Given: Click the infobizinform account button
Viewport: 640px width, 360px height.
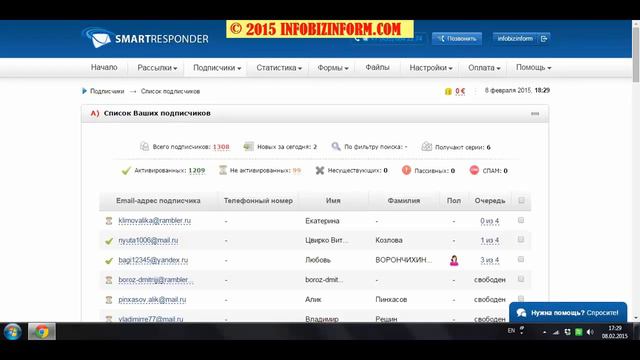Looking at the screenshot, I should click(x=521, y=38).
